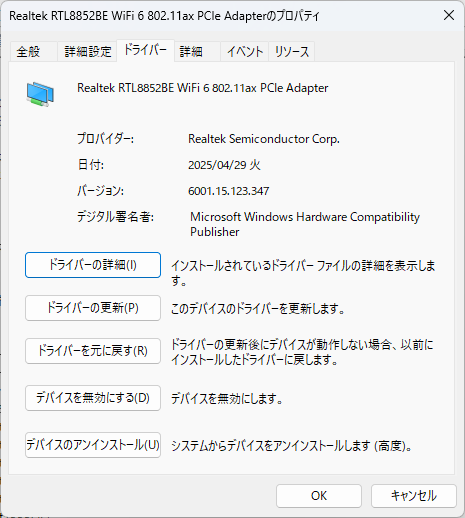This screenshot has height=518, width=465.
Task: Click ドライバーの更新(P) button
Action: pos(93,308)
